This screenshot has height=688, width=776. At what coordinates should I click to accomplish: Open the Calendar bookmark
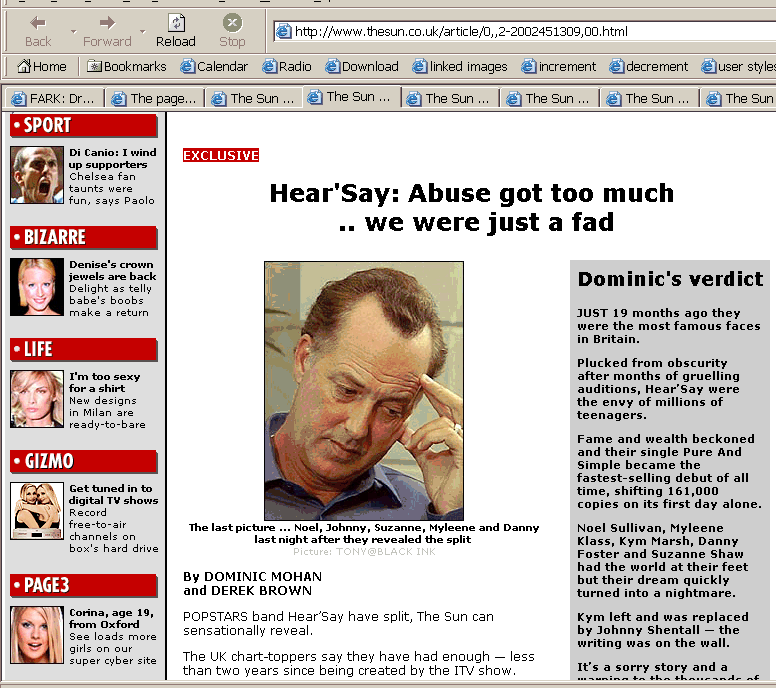coord(214,66)
